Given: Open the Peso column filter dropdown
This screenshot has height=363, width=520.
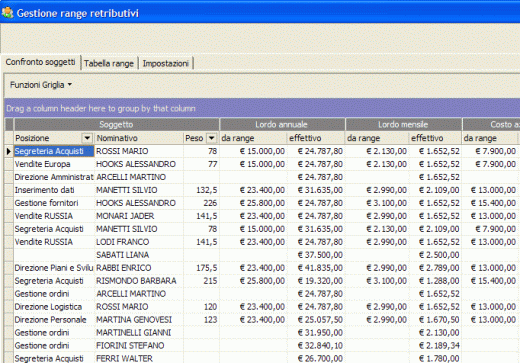Looking at the screenshot, I should tap(212, 138).
